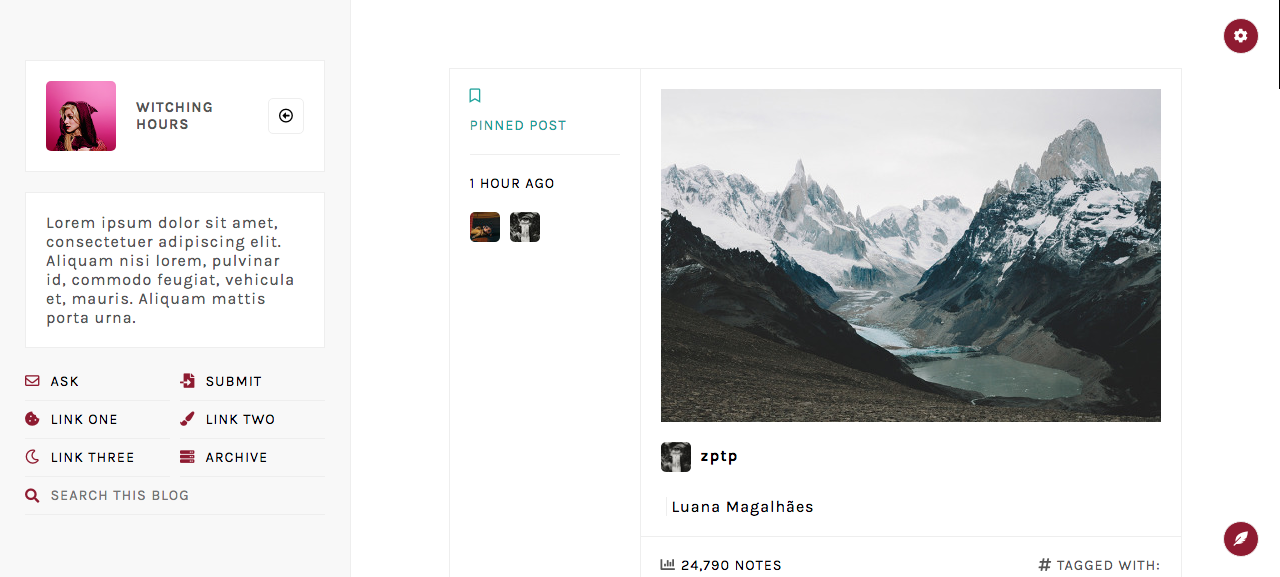Viewport: 1280px width, 577px height.
Task: Click the bookmark icon above Pinned Post
Action: pyautogui.click(x=475, y=95)
